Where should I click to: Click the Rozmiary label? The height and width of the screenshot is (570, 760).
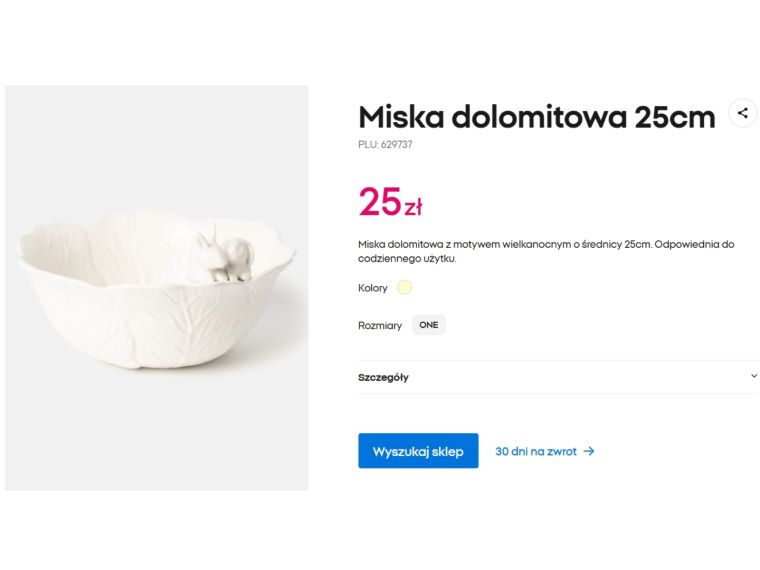click(x=380, y=325)
